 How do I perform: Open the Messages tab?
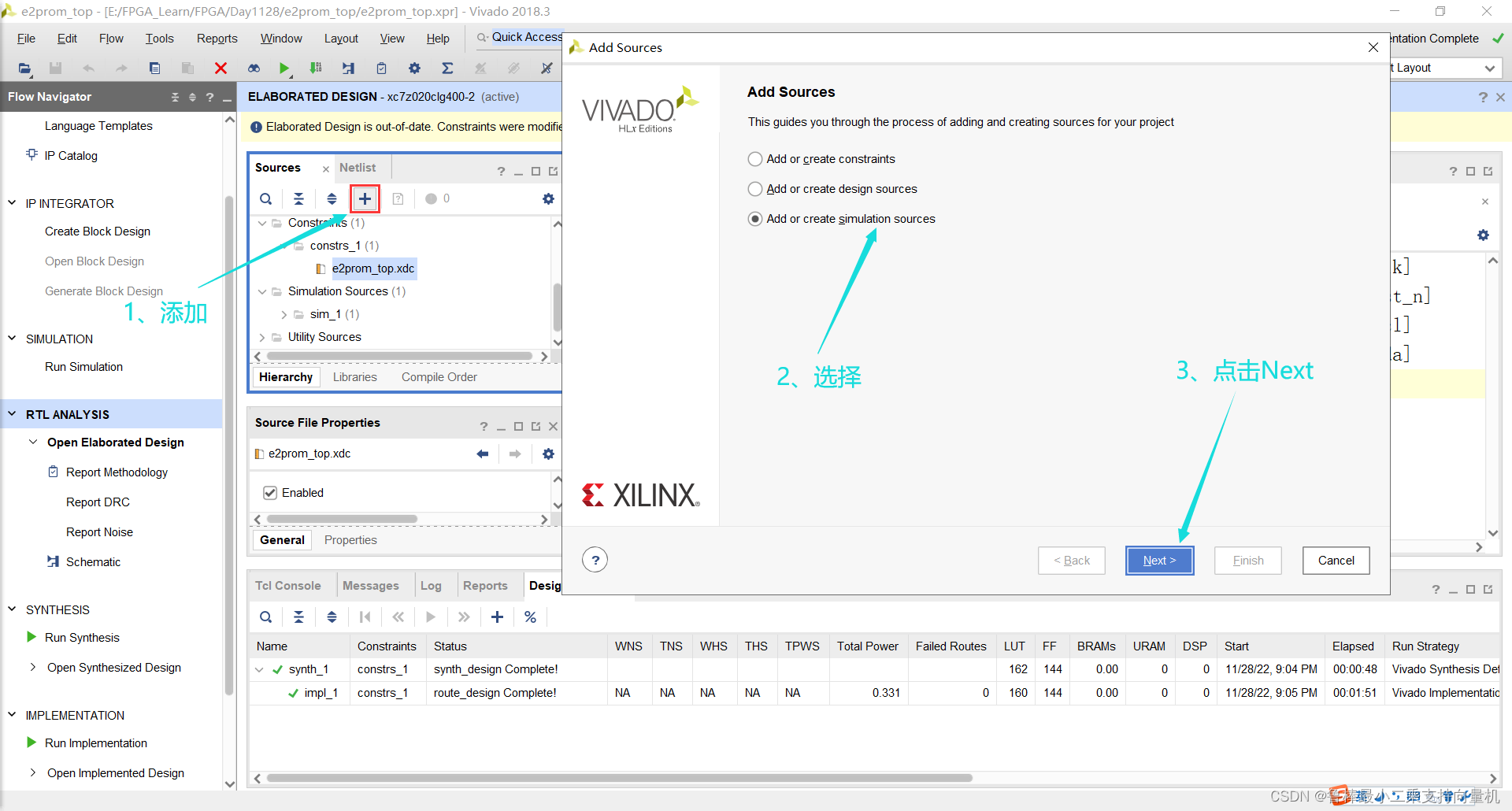coord(371,586)
